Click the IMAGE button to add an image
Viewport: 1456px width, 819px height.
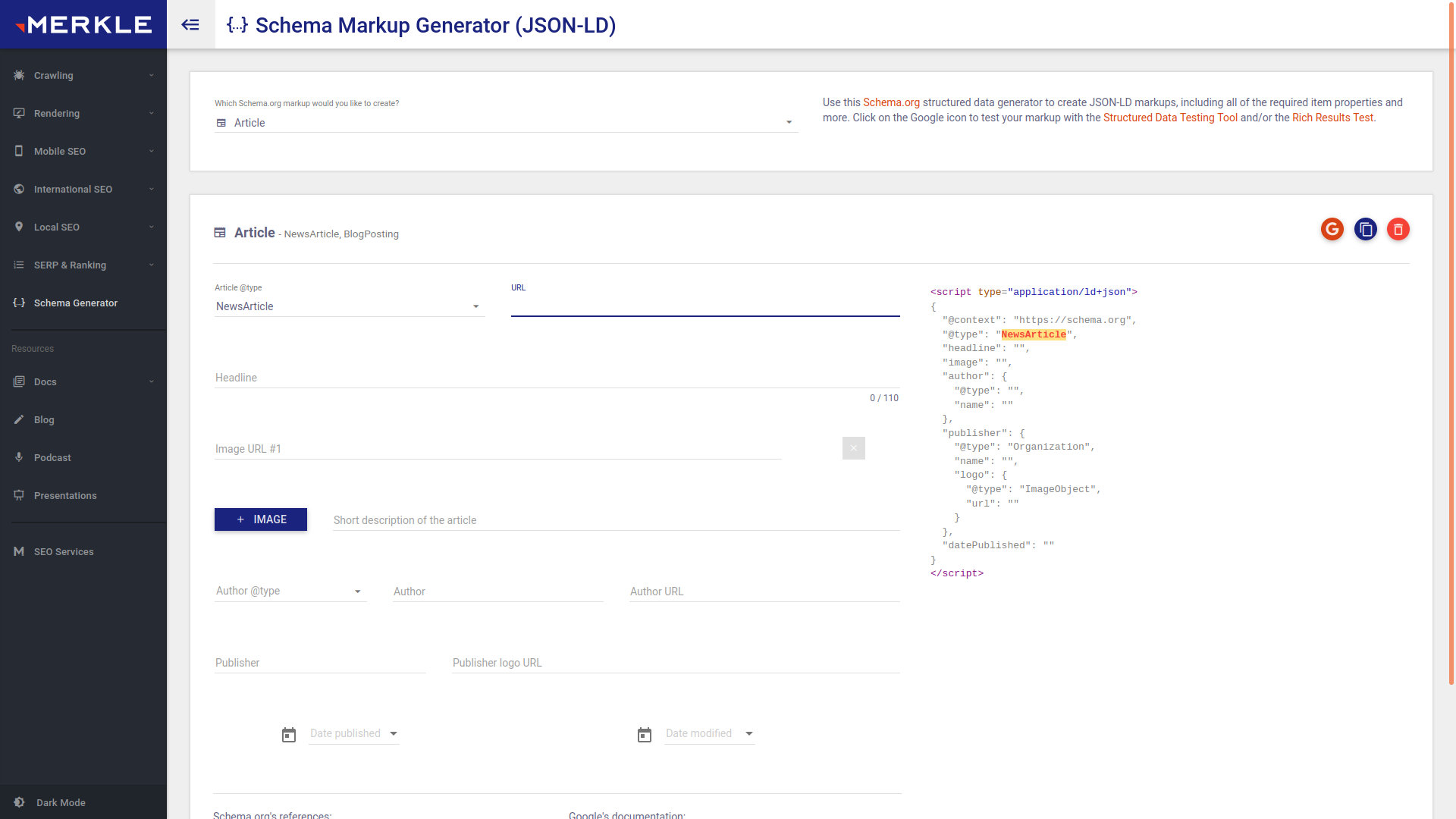(x=261, y=519)
